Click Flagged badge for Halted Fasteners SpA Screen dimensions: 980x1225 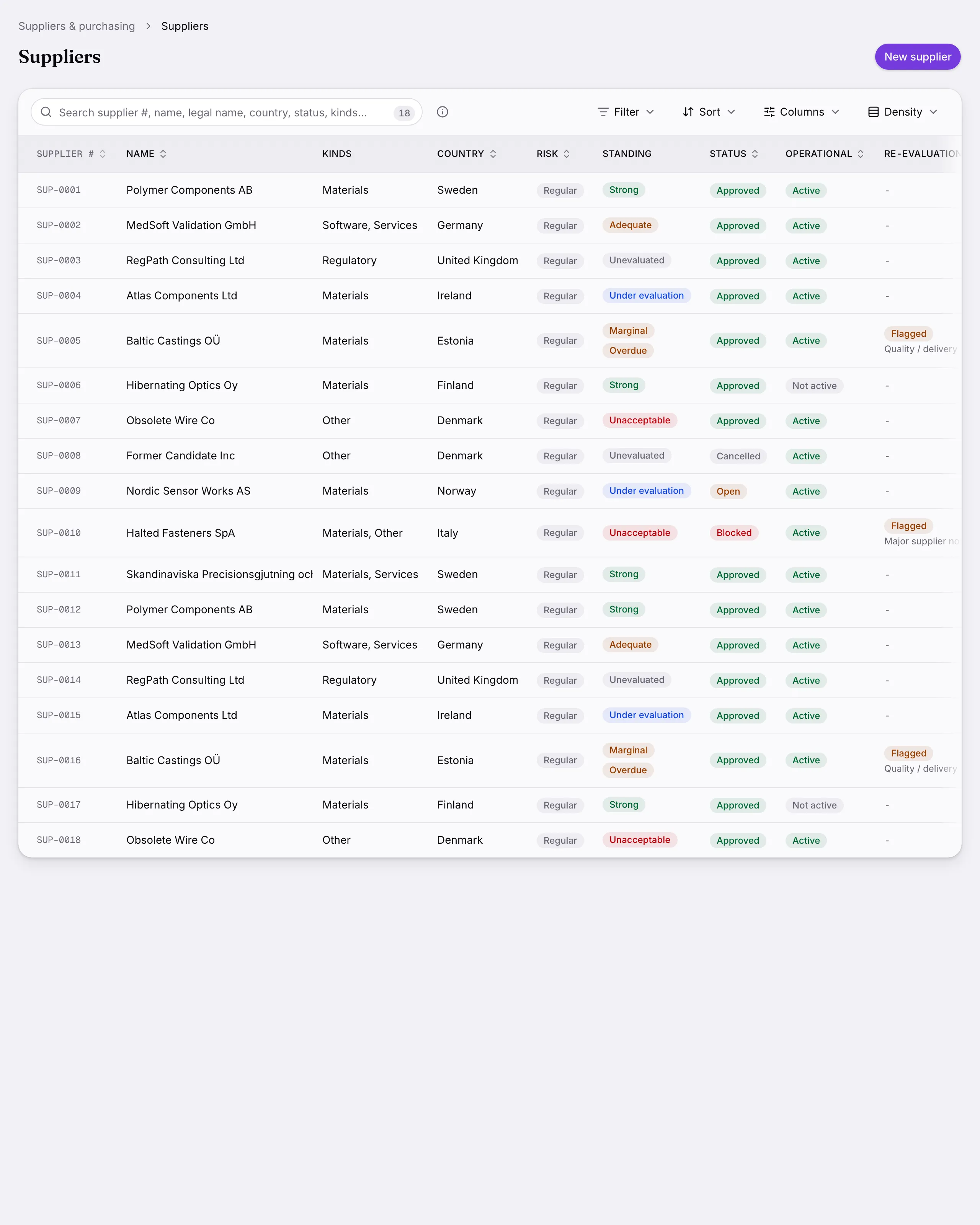tap(908, 526)
